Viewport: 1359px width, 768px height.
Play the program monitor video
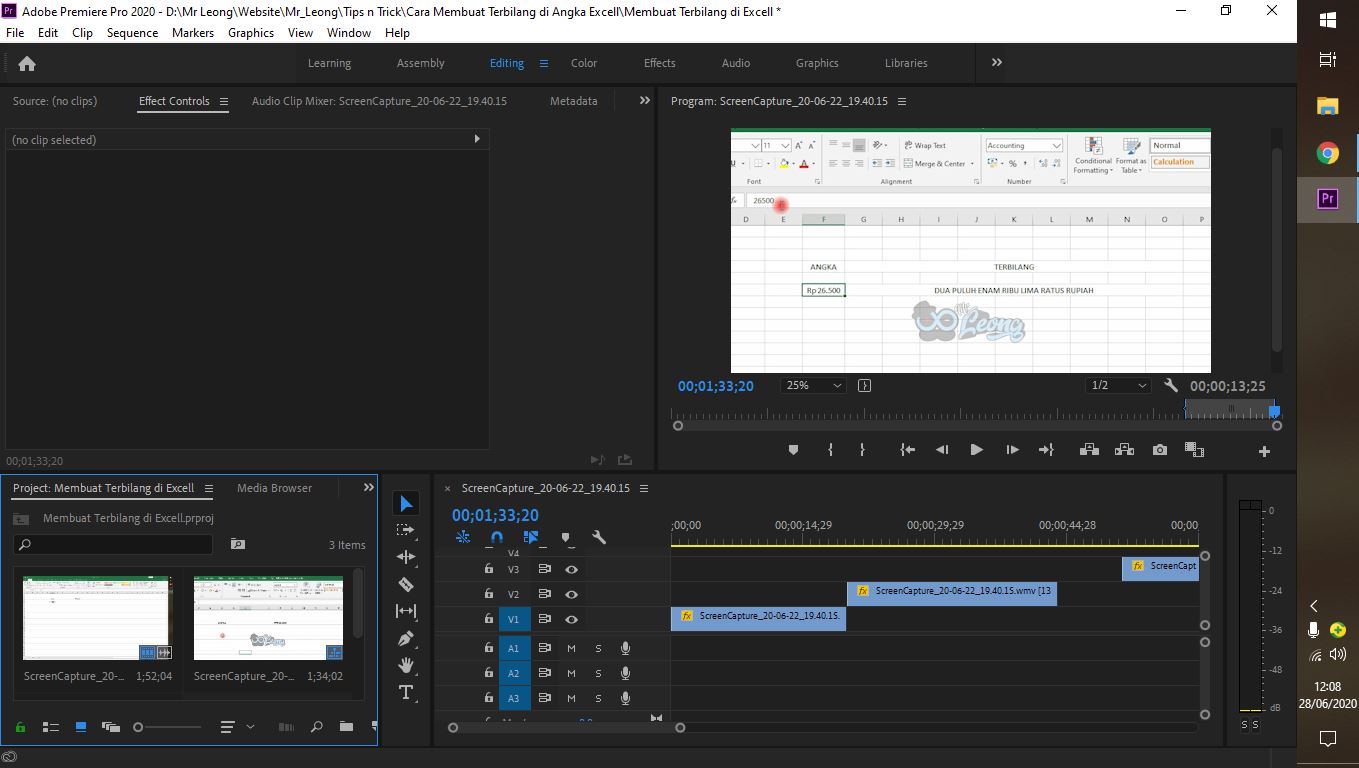click(977, 450)
